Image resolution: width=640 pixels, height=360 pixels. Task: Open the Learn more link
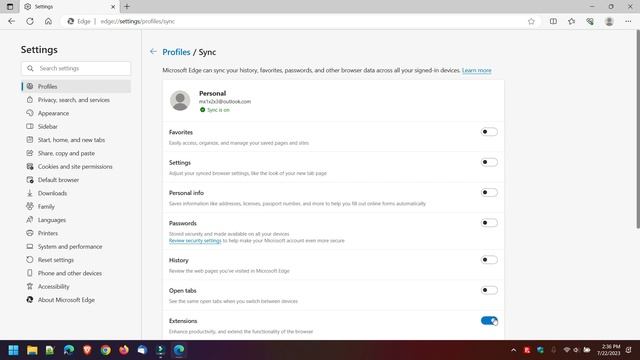pos(476,70)
